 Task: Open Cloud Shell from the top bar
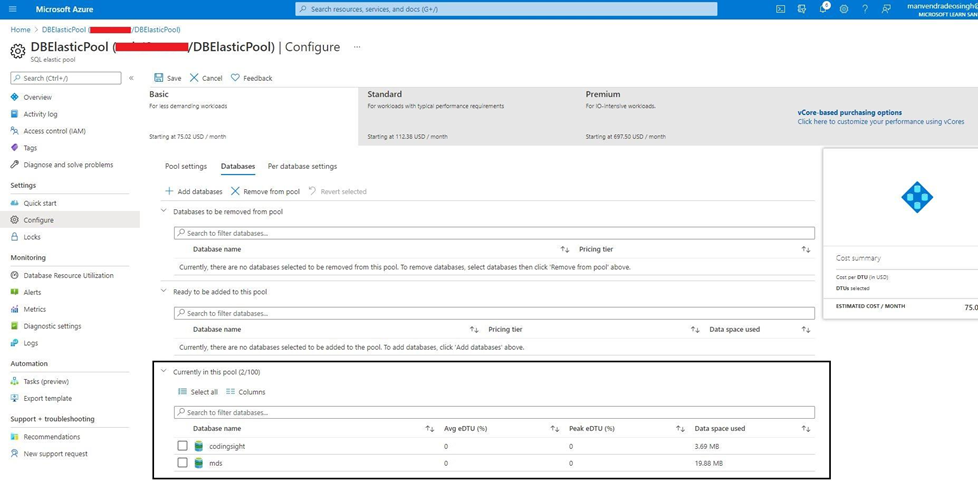780,9
